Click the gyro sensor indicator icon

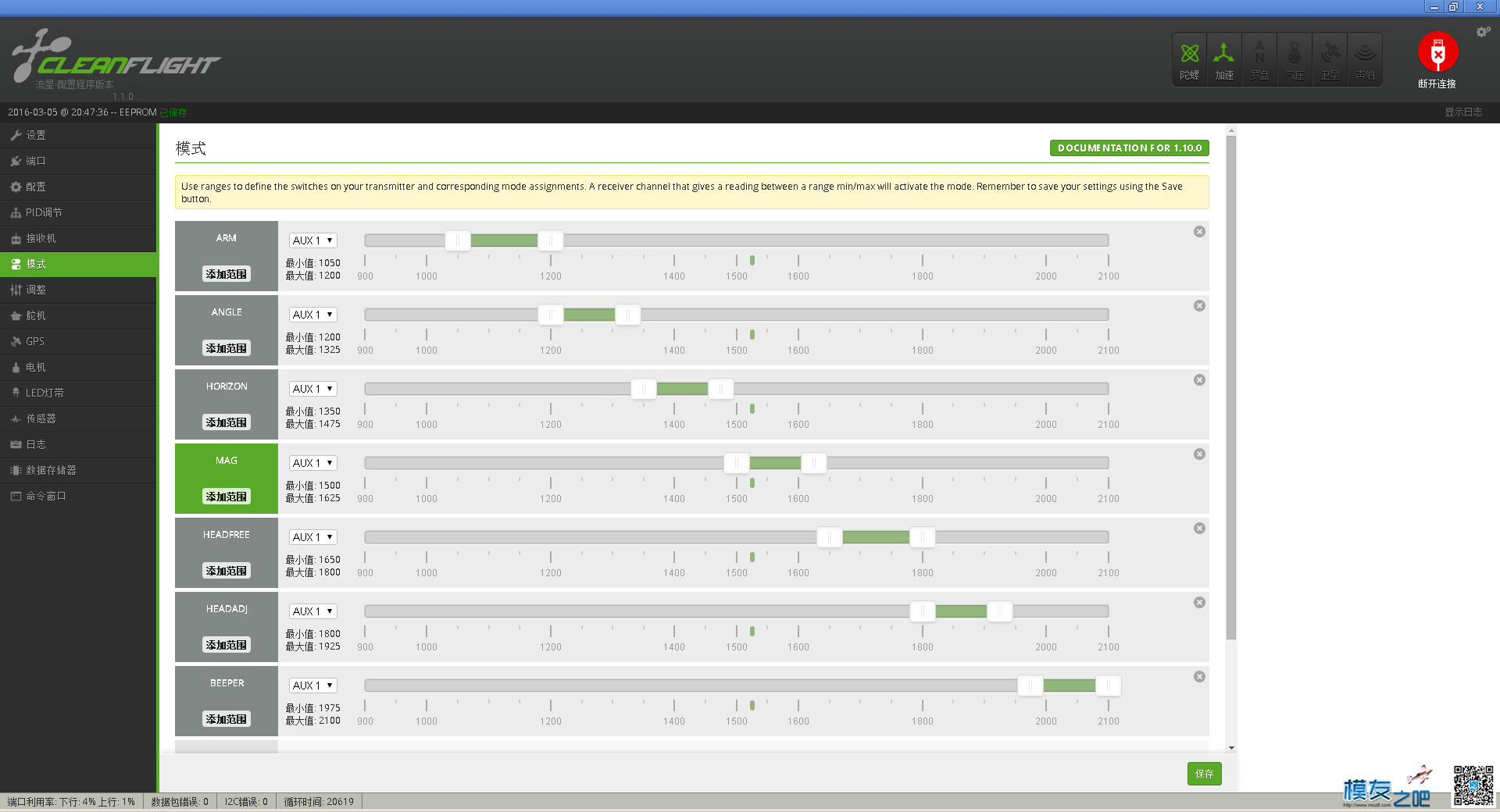[x=1189, y=59]
